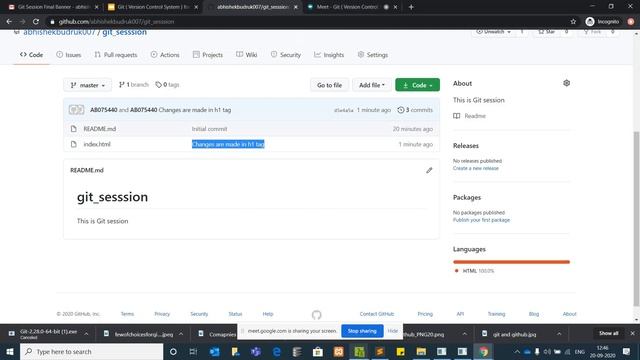The height and width of the screenshot is (360, 640).
Task: Open the Code tab
Action: (31, 55)
